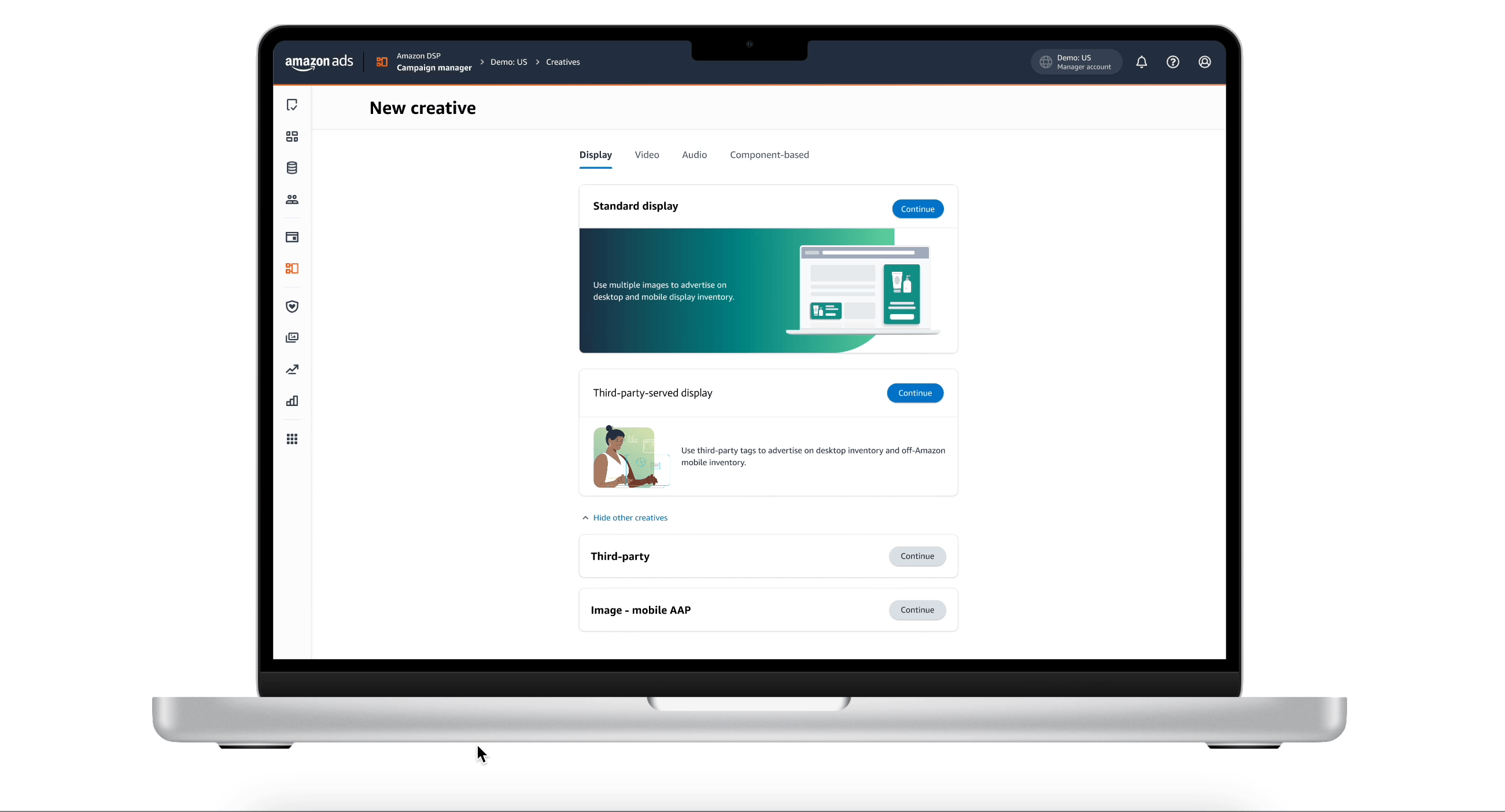Switch to the Video tab
The image size is (1505, 812).
click(x=647, y=155)
